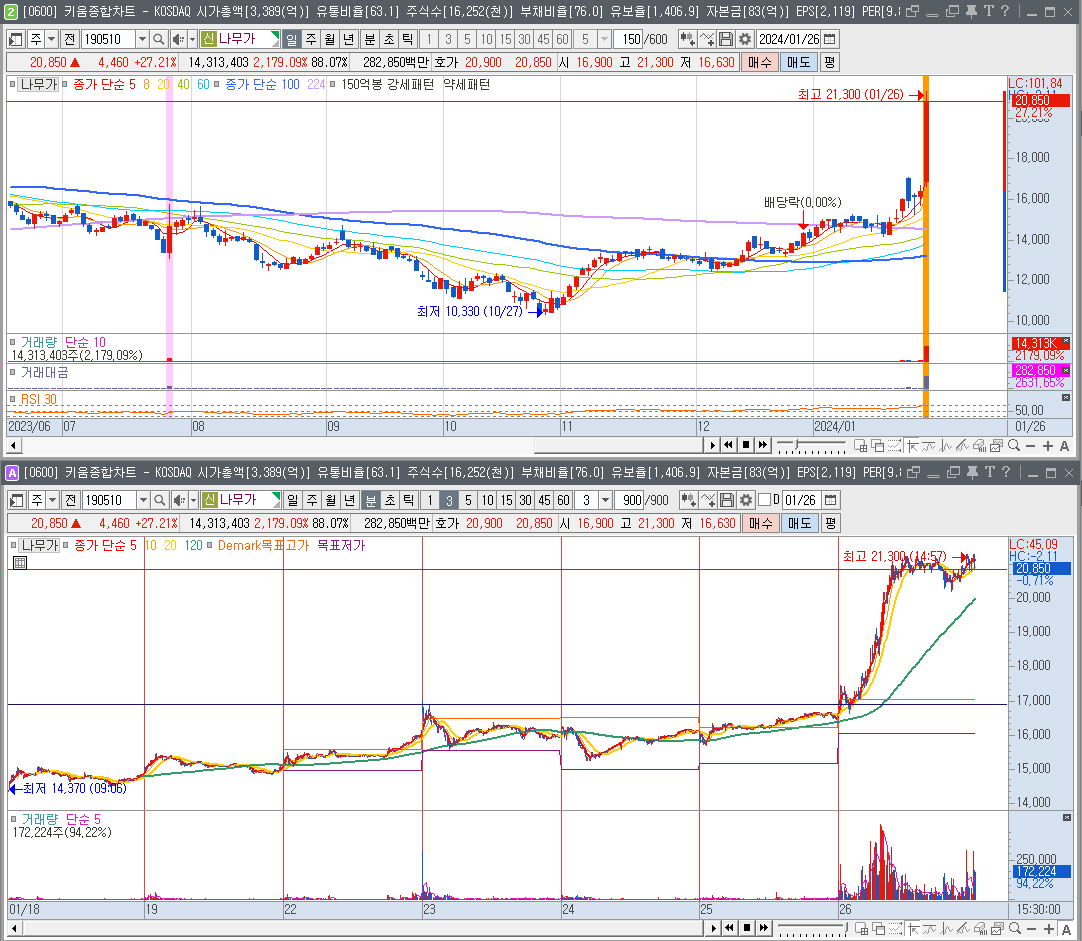Click the speaker sound icon in top chart toolbar
The image size is (1082, 941).
pos(177,39)
